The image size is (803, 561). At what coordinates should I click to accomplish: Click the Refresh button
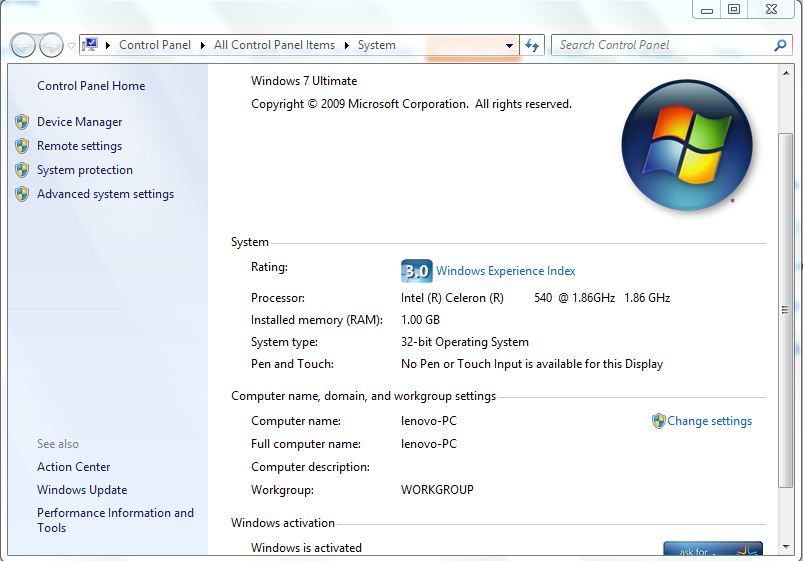tap(532, 46)
